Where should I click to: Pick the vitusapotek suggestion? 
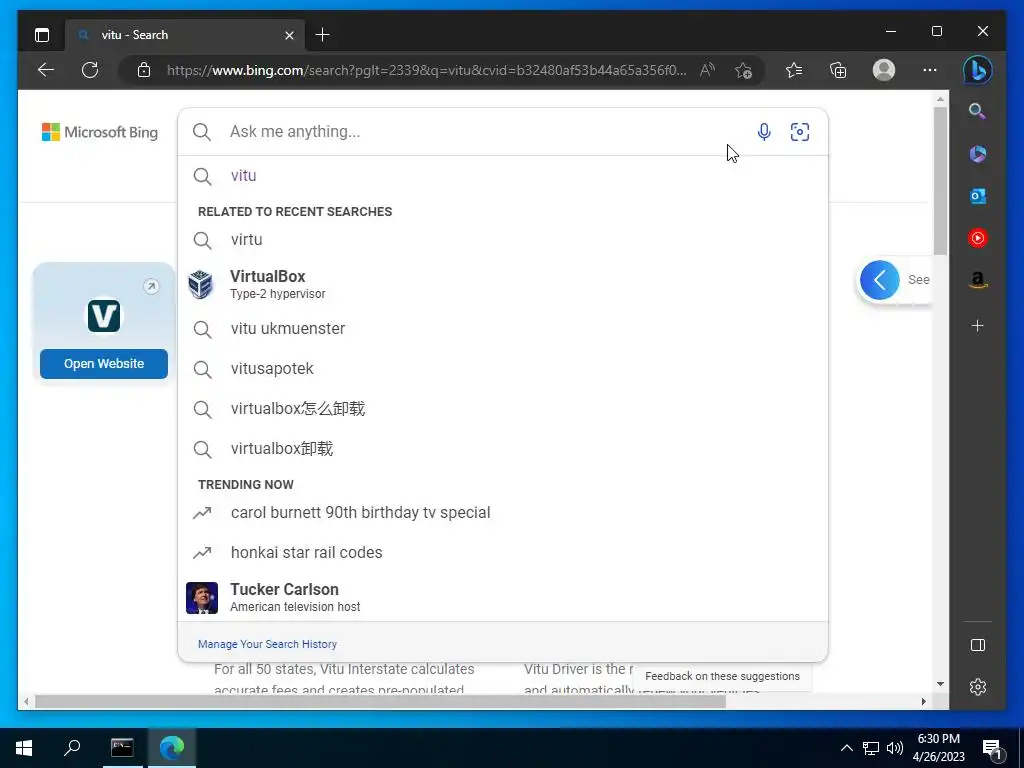pyautogui.click(x=503, y=369)
